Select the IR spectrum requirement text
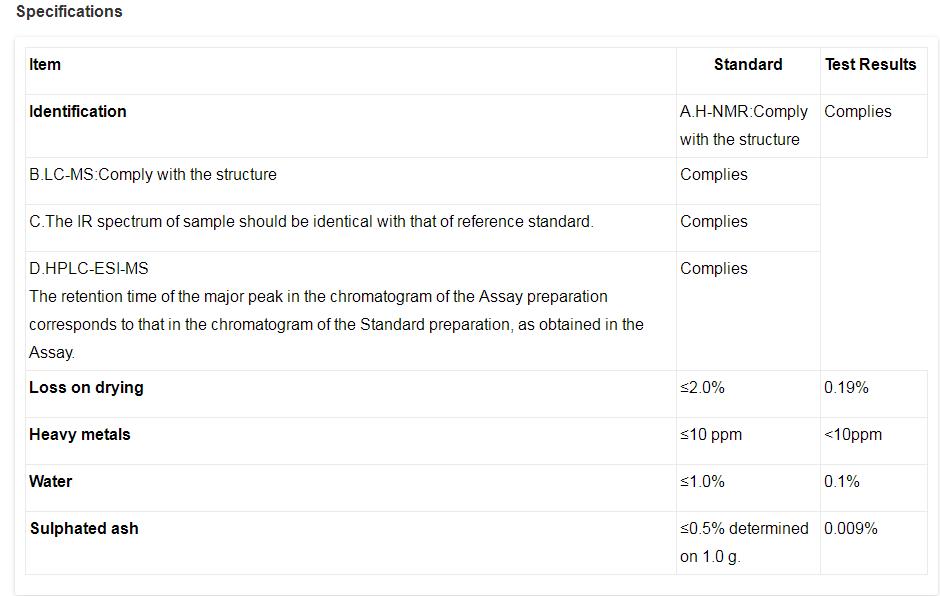The width and height of the screenshot is (940, 596). point(311,222)
